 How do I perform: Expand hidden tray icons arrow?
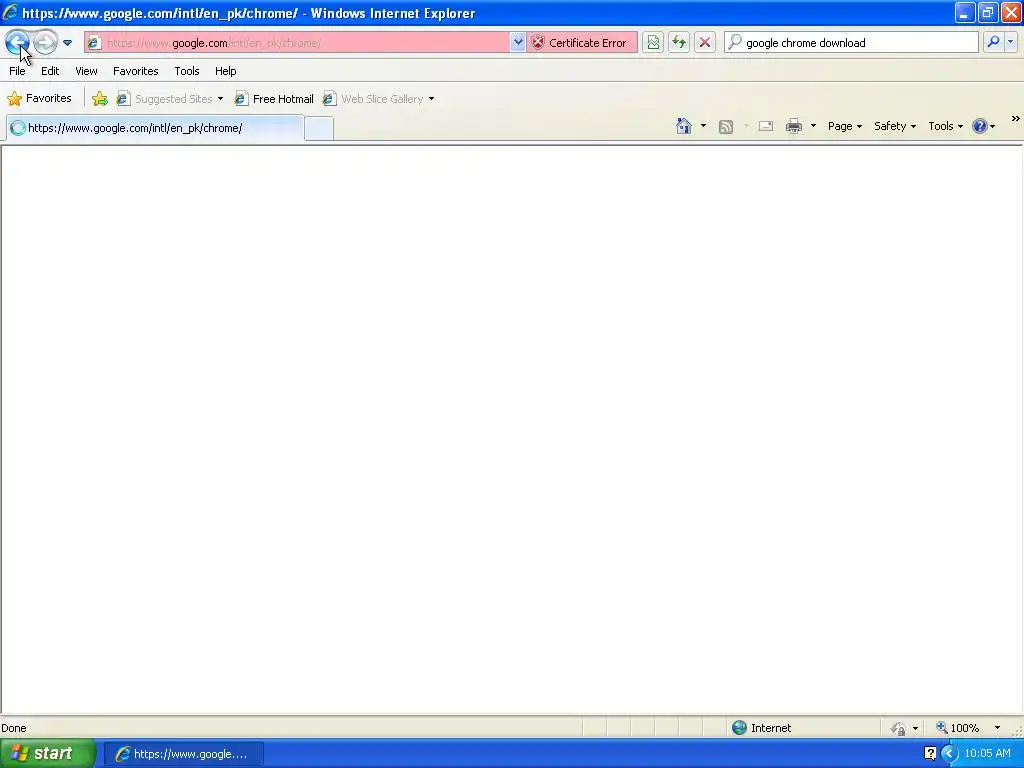pyautogui.click(x=949, y=754)
